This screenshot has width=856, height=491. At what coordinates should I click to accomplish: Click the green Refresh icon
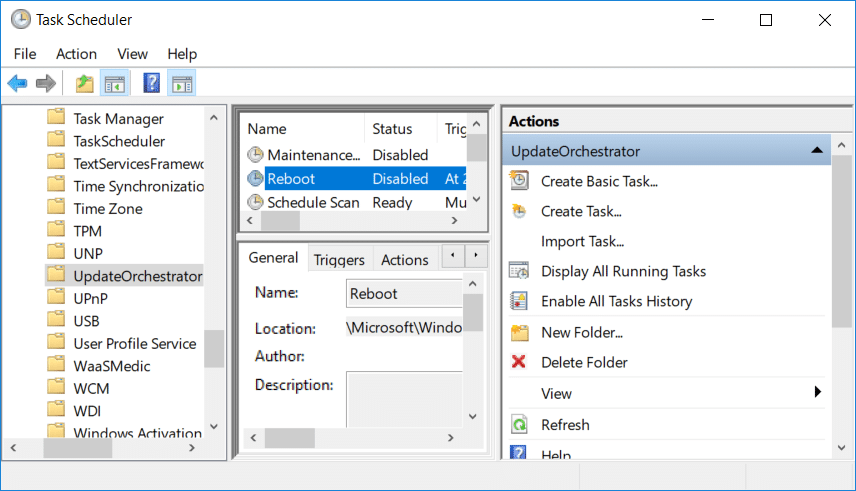pos(518,425)
